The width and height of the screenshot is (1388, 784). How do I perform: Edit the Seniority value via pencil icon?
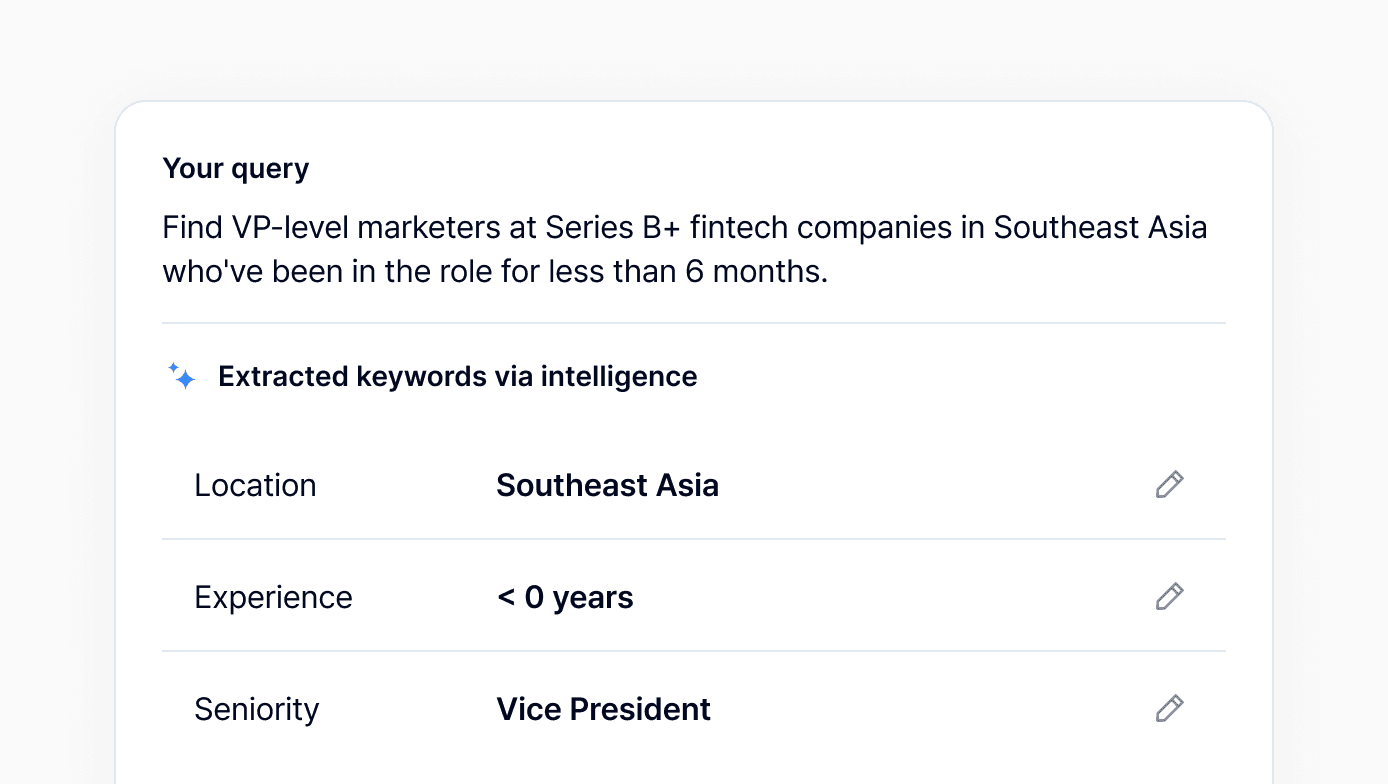pos(1169,709)
